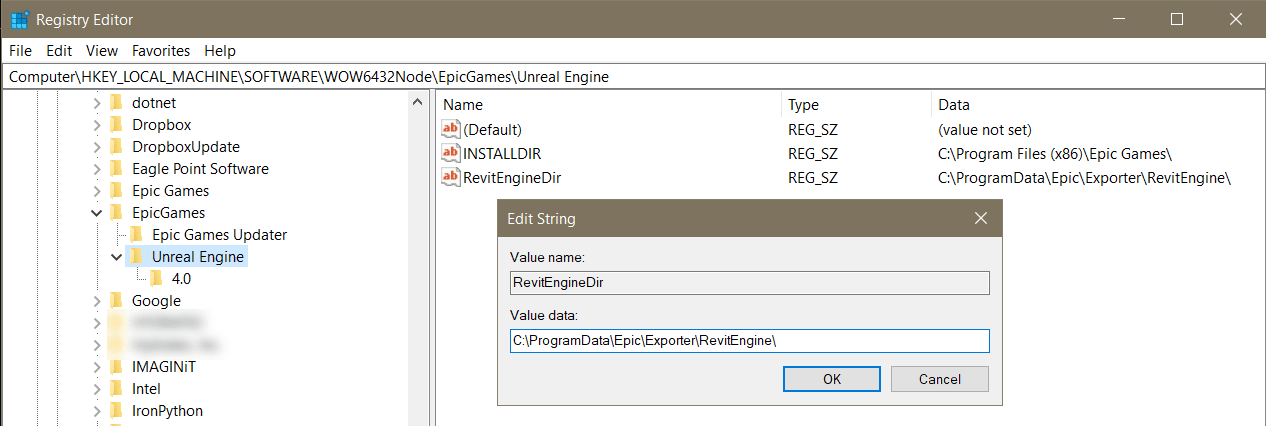The width and height of the screenshot is (1266, 426).
Task: Select the Unreal Engine tree entry
Action: click(x=198, y=257)
